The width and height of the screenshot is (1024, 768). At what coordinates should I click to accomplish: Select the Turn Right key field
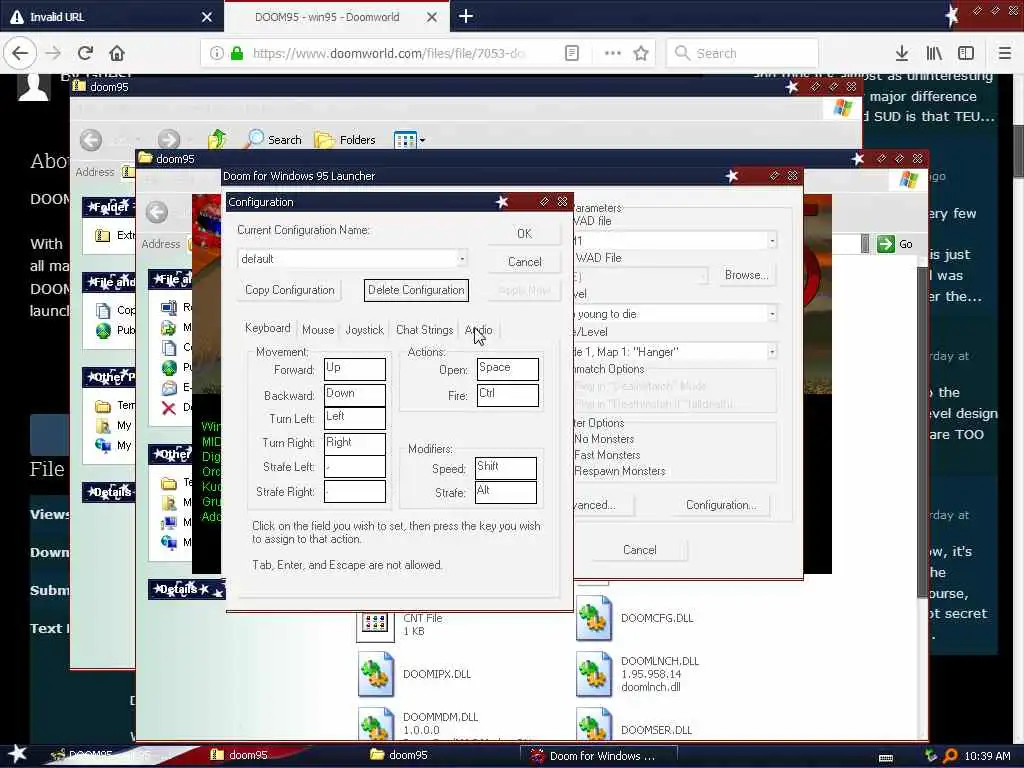[x=355, y=443]
